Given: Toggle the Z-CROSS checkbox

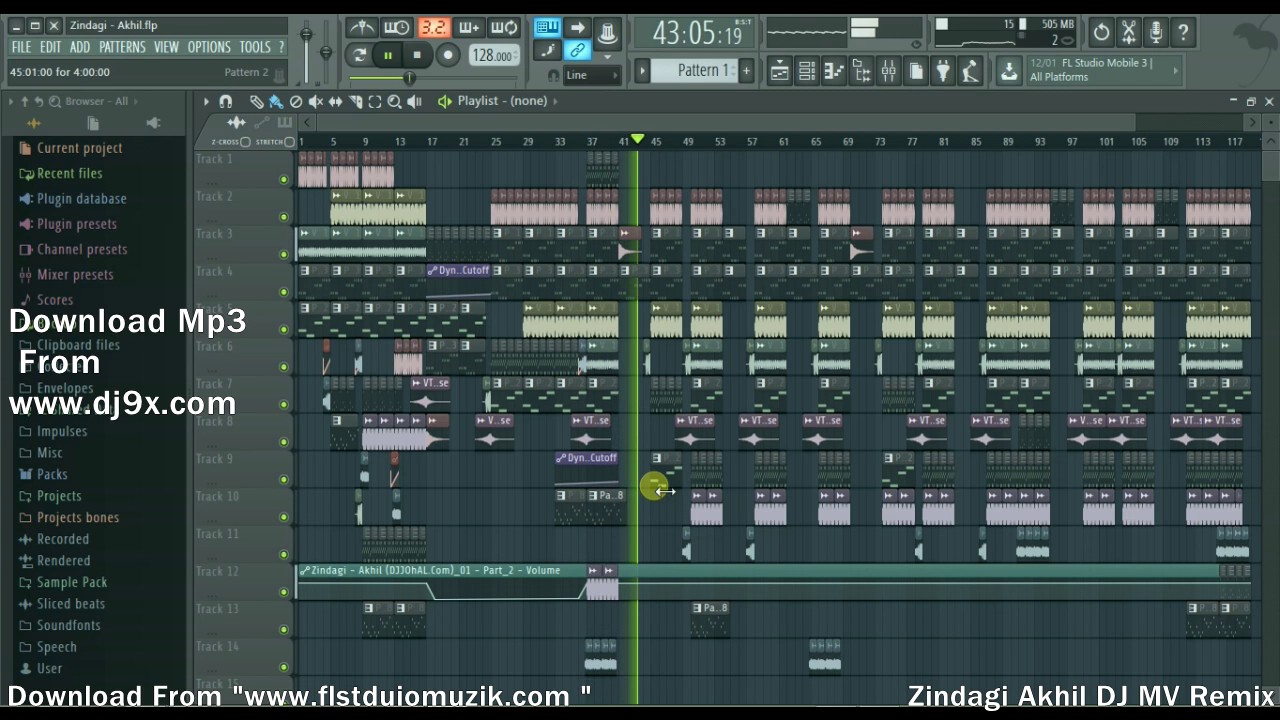Looking at the screenshot, I should coord(246,142).
